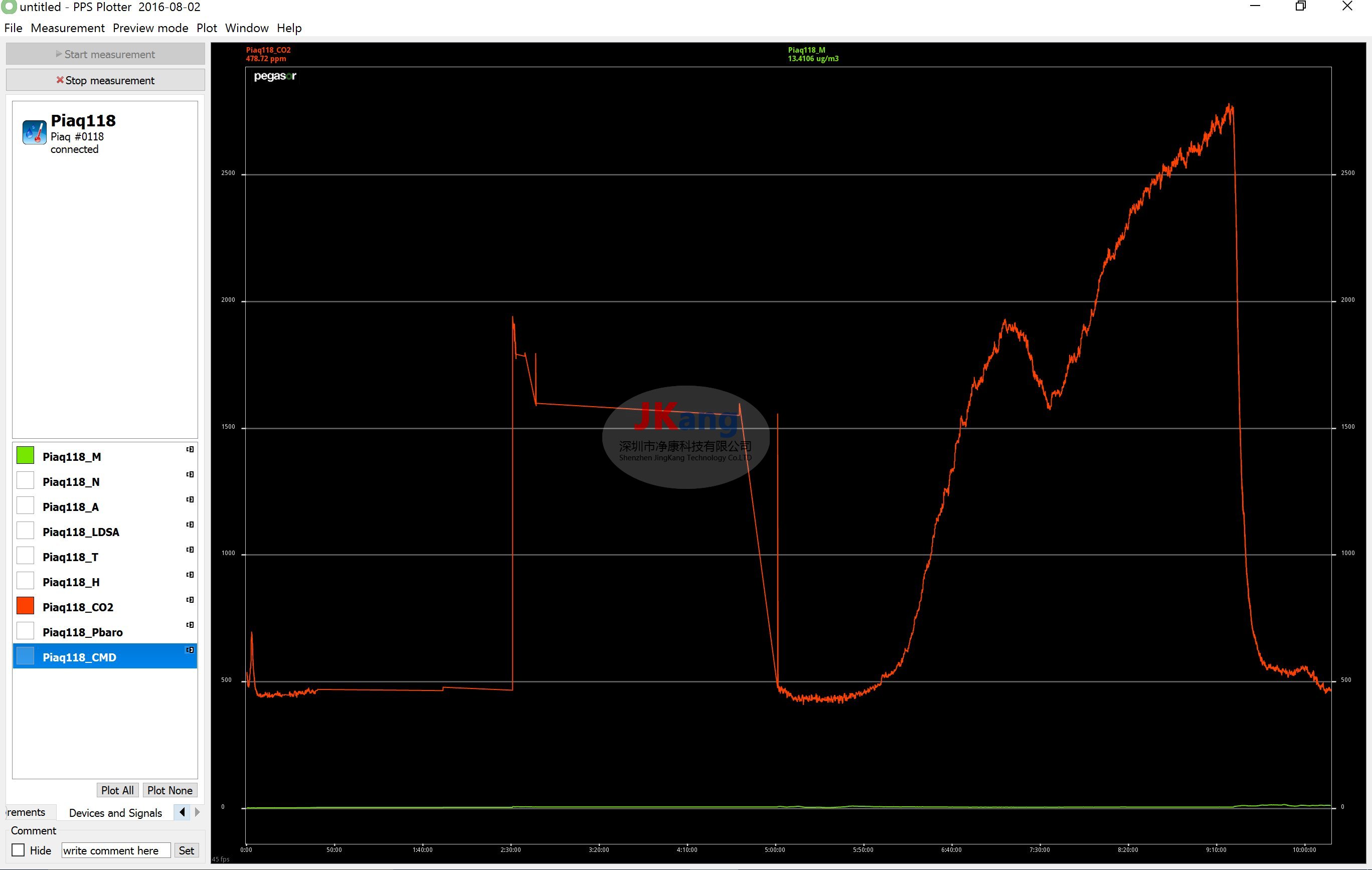Select the Piaq118_CO2 signal row
1372x870 pixels.
(105, 606)
